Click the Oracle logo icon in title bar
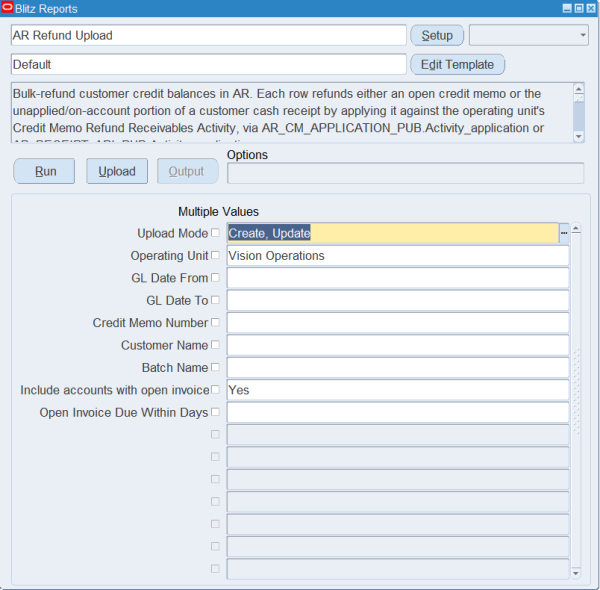The height and width of the screenshot is (590, 600). click(x=7, y=8)
